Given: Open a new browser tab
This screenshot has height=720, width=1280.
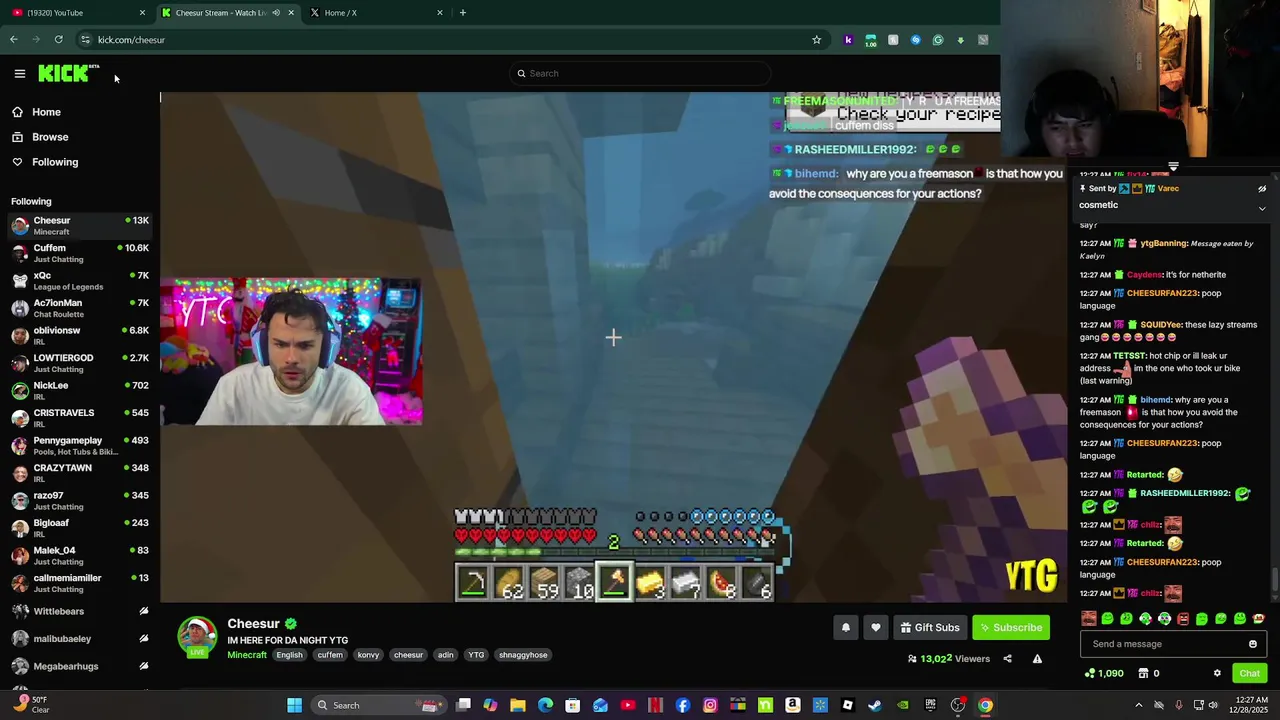Looking at the screenshot, I should 462,12.
